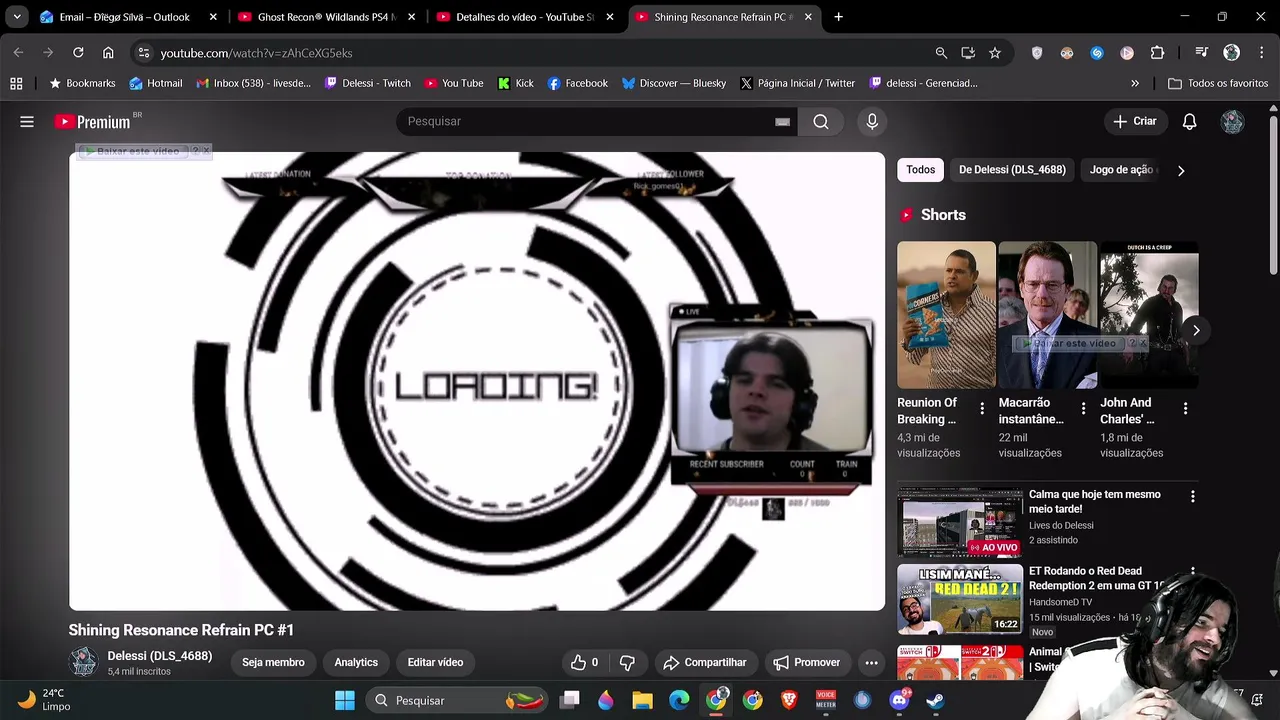Open the YouTube guide hamburger menu

27,121
